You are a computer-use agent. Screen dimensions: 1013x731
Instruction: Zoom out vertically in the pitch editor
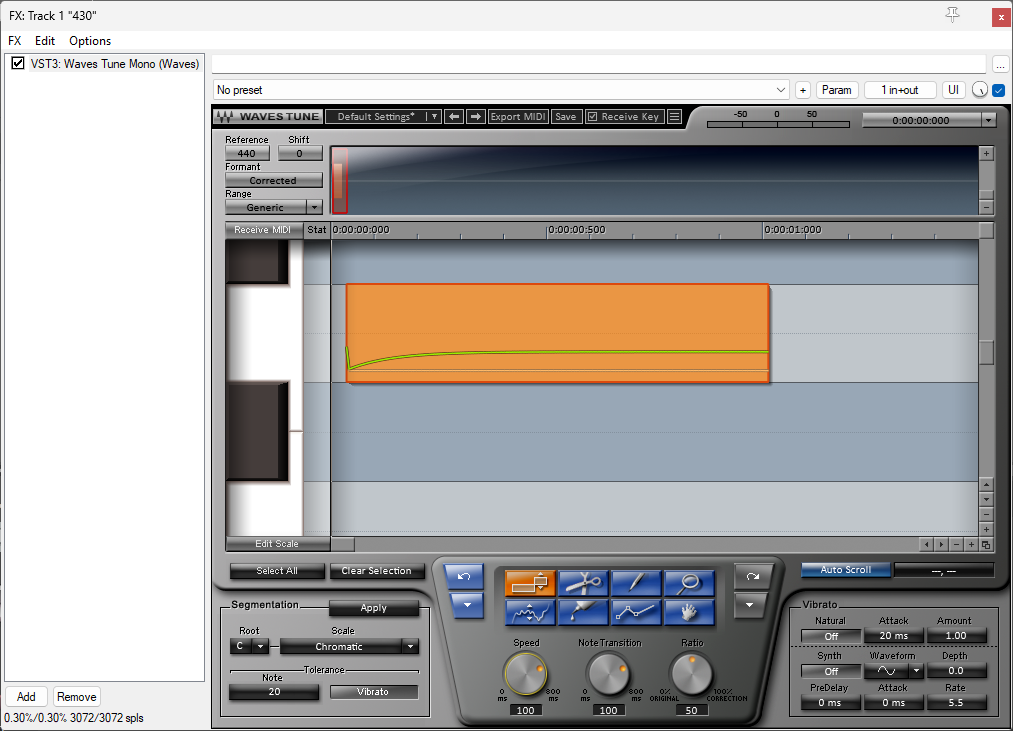tap(986, 514)
